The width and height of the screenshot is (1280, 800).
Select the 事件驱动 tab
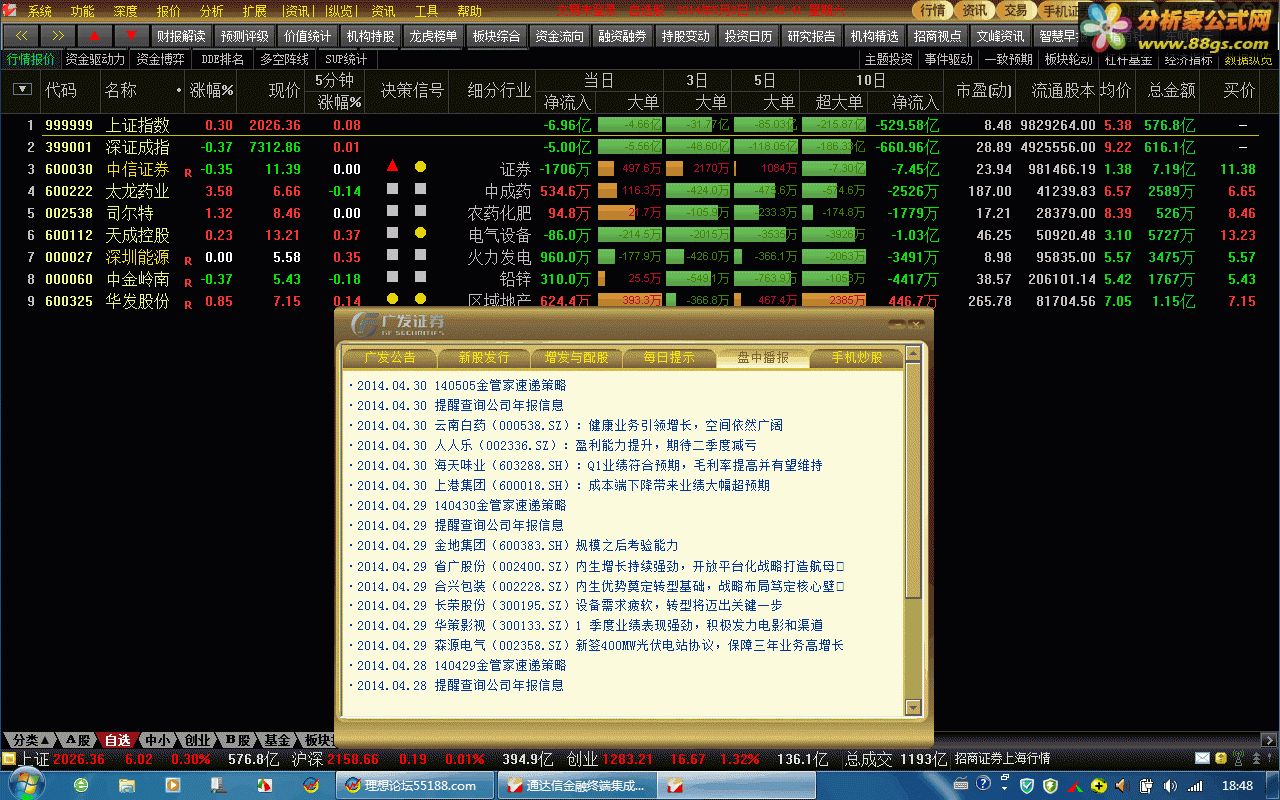click(x=948, y=59)
